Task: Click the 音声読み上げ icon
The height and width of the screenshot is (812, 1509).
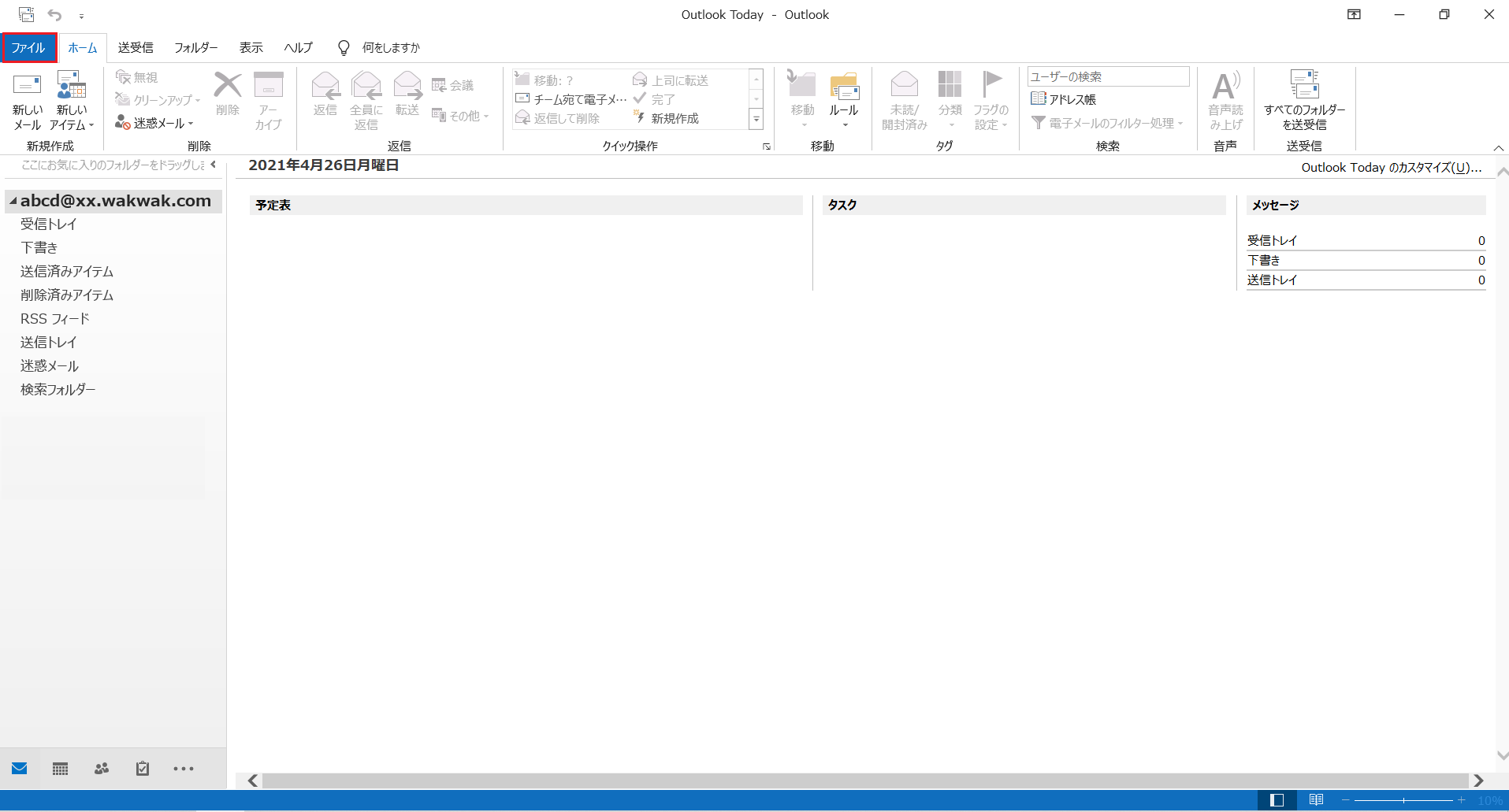Action: click(1225, 85)
